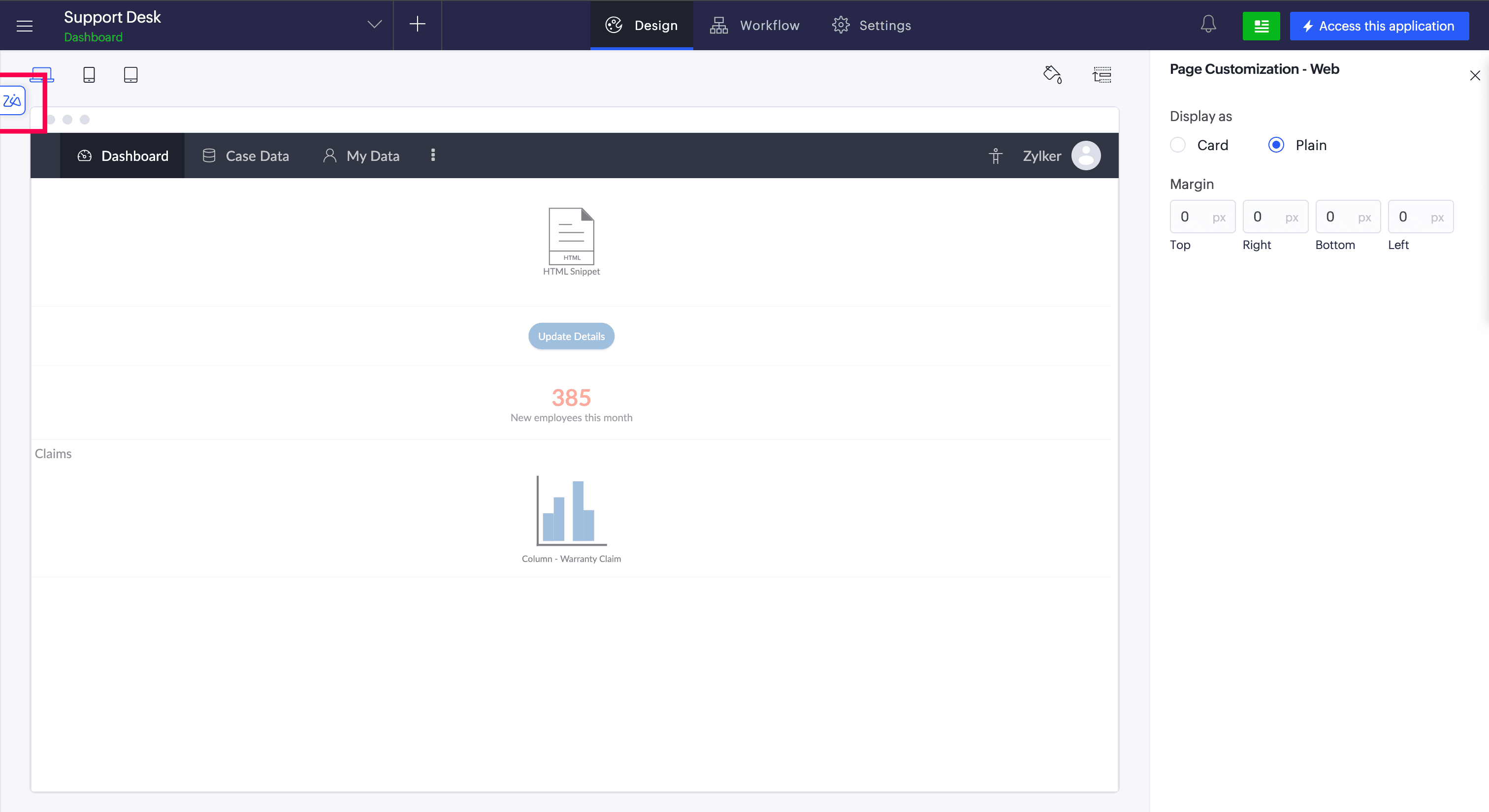Open the three-dot more menu in preview
Viewport: 1489px width, 812px height.
tap(433, 156)
